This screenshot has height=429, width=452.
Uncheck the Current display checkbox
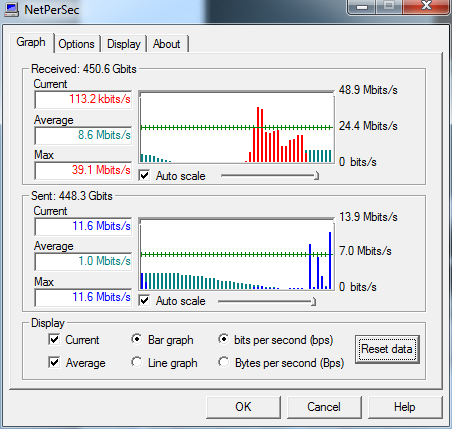[x=54, y=340]
